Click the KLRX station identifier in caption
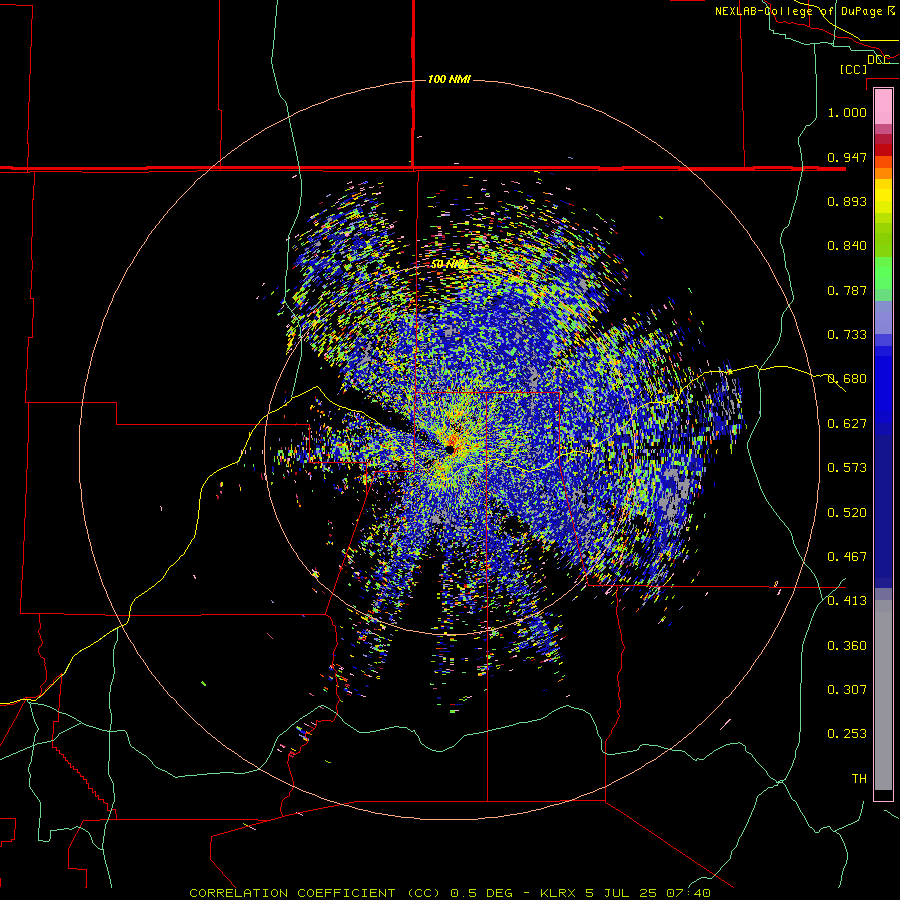The height and width of the screenshot is (900, 900). [559, 893]
